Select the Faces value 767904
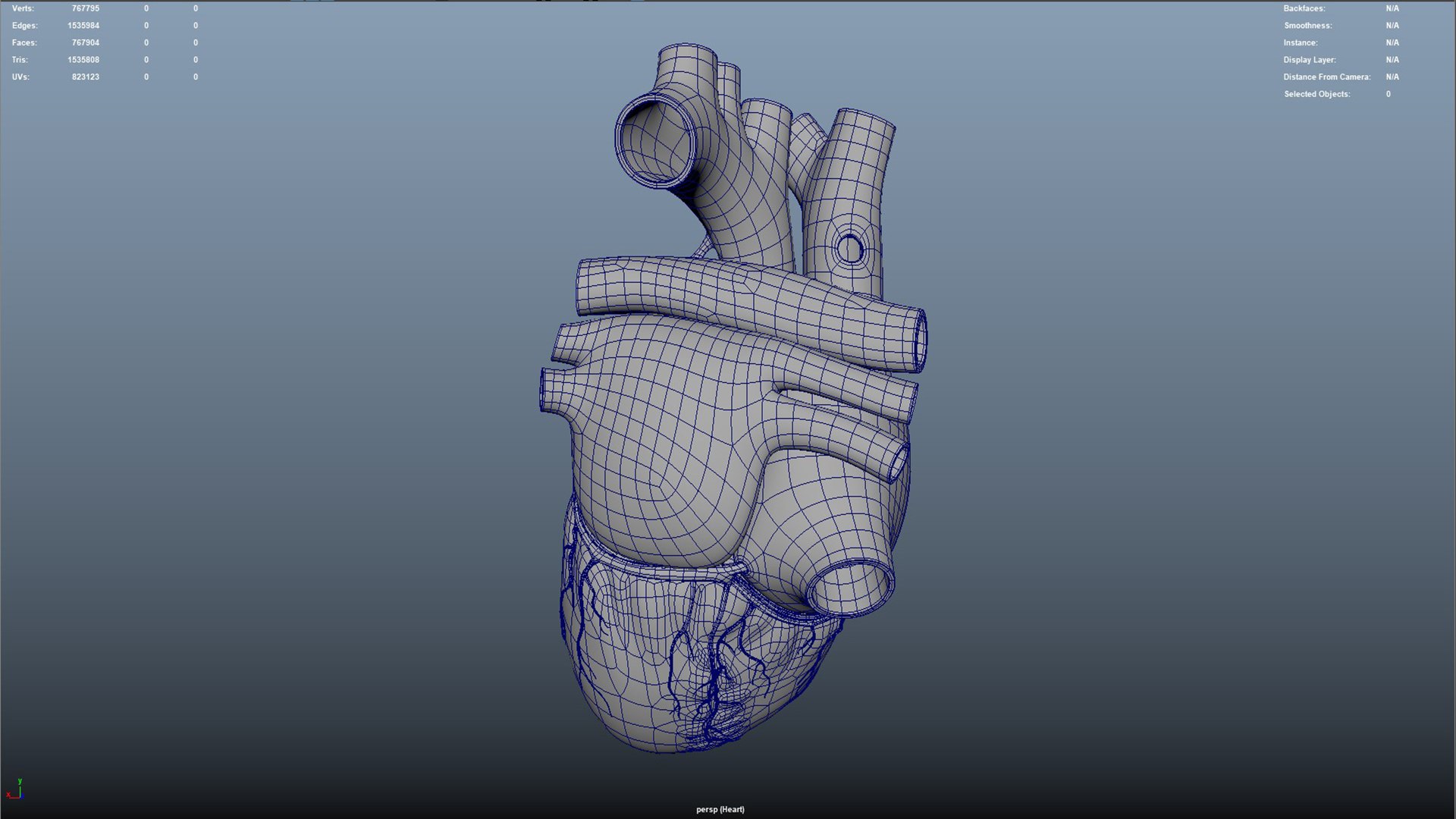This screenshot has height=819, width=1456. 86,43
